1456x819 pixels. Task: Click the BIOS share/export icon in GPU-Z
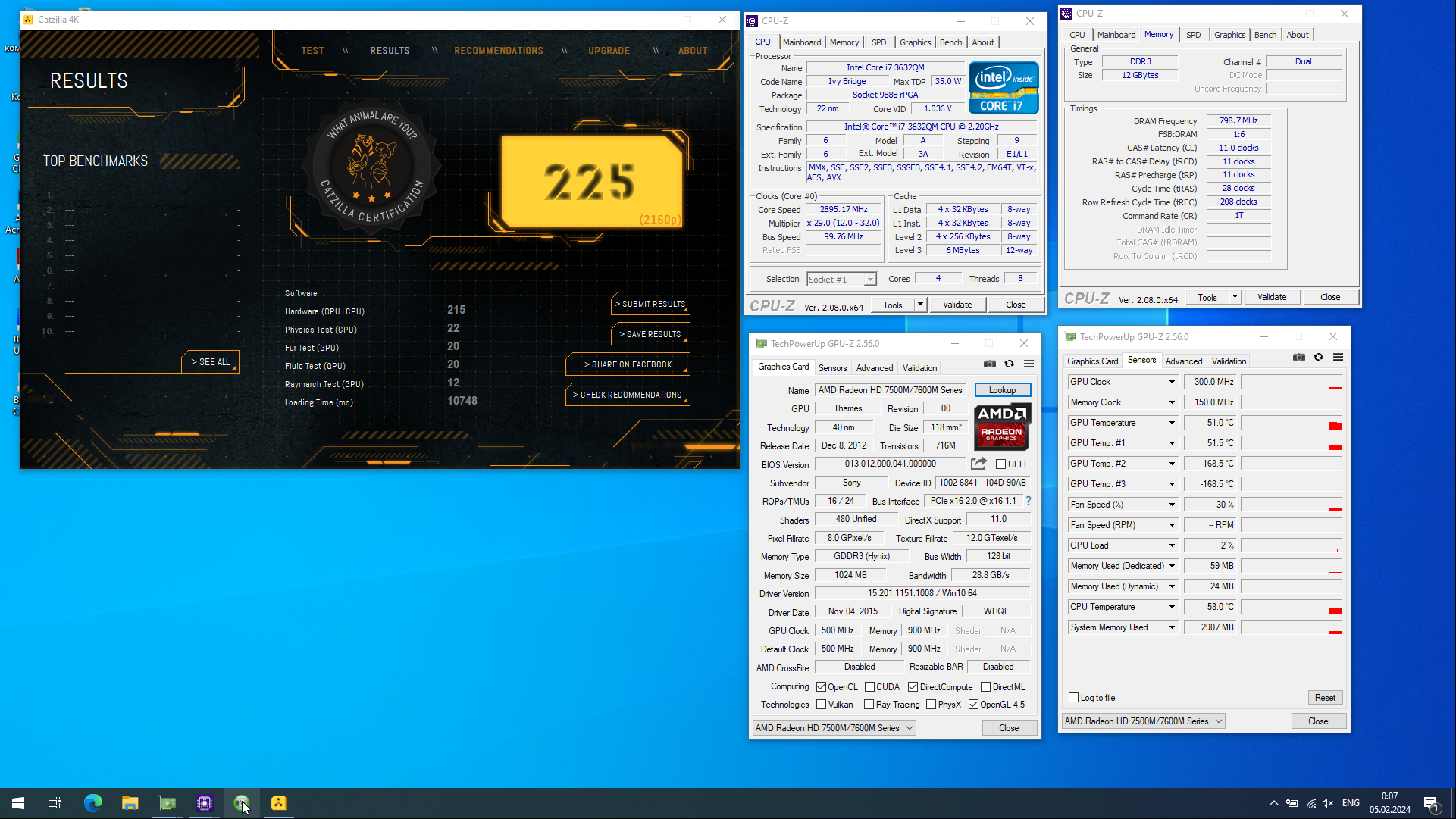pyautogui.click(x=979, y=464)
